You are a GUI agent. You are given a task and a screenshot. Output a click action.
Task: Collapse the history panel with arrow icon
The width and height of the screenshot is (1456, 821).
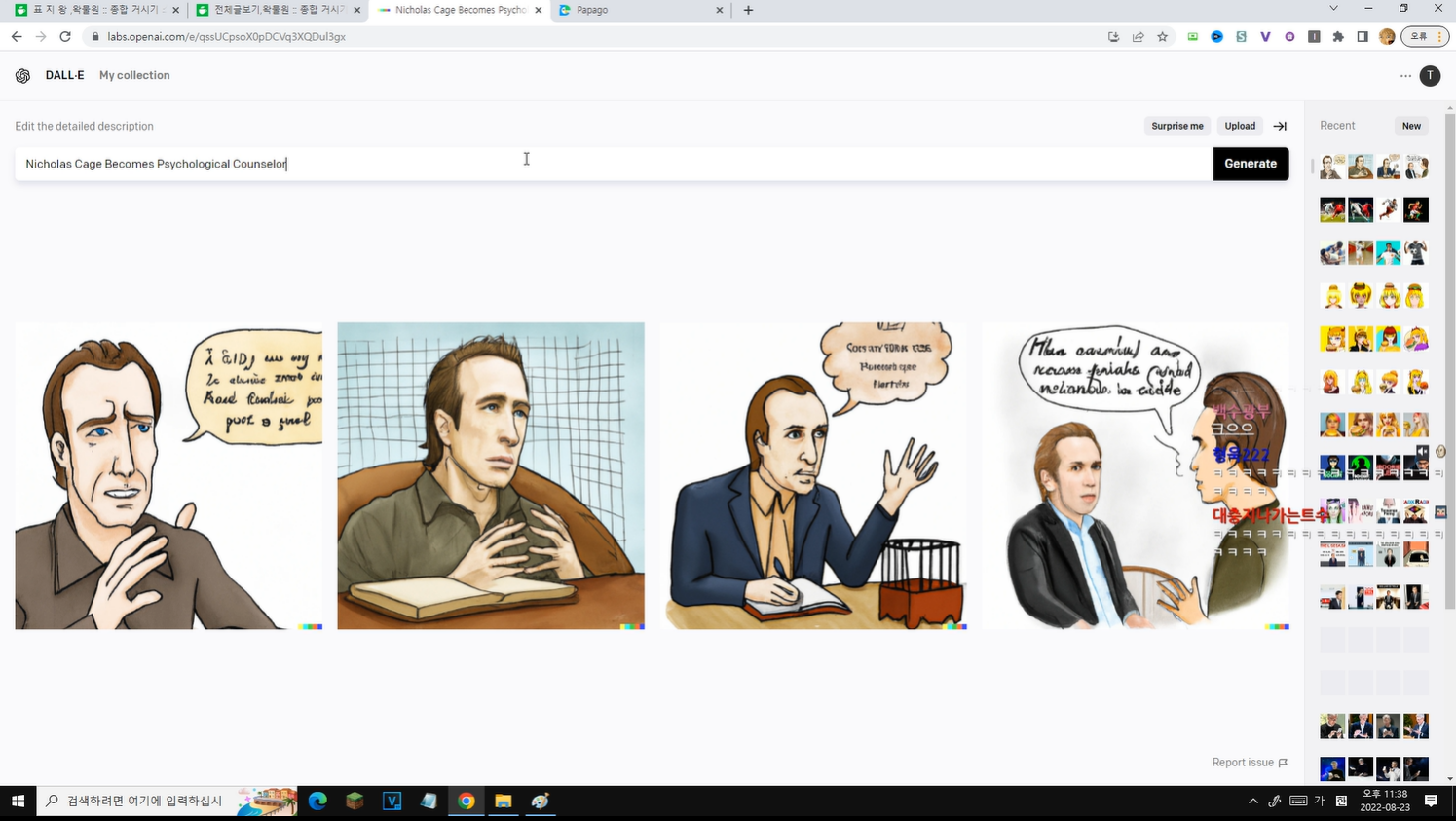pos(1280,126)
